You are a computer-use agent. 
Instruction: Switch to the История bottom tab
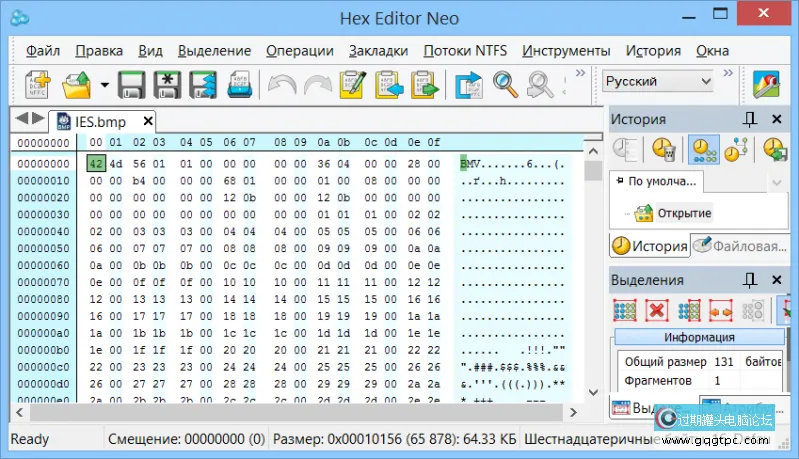point(650,246)
